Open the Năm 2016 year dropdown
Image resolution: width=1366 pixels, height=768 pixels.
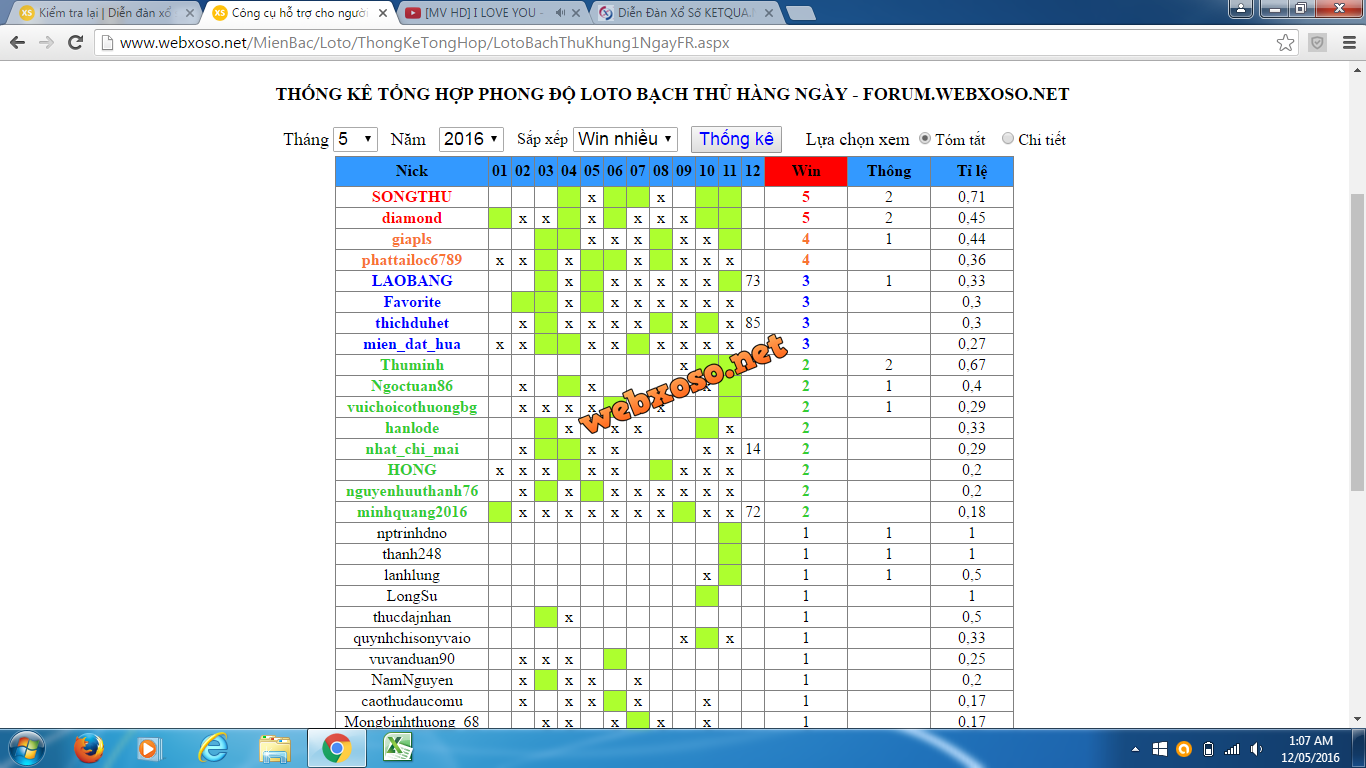[472, 139]
